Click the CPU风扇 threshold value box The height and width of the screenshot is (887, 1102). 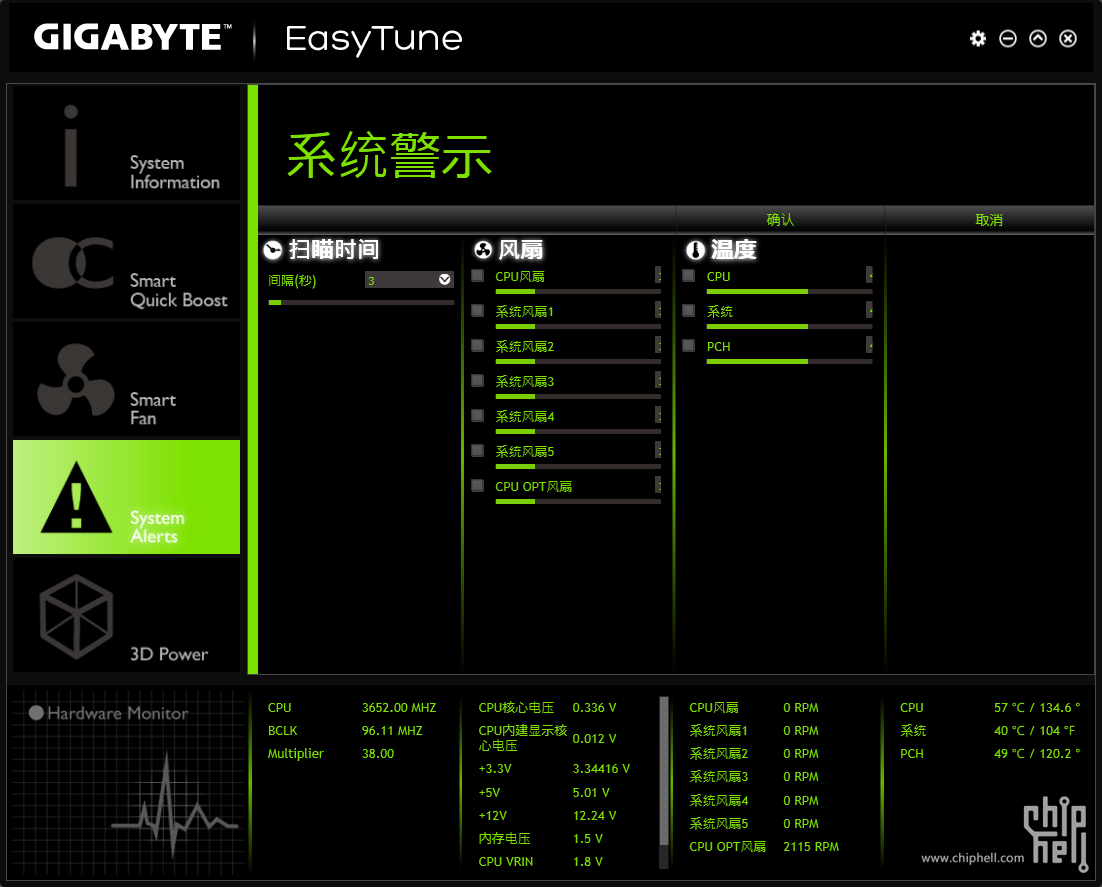pyautogui.click(x=659, y=275)
